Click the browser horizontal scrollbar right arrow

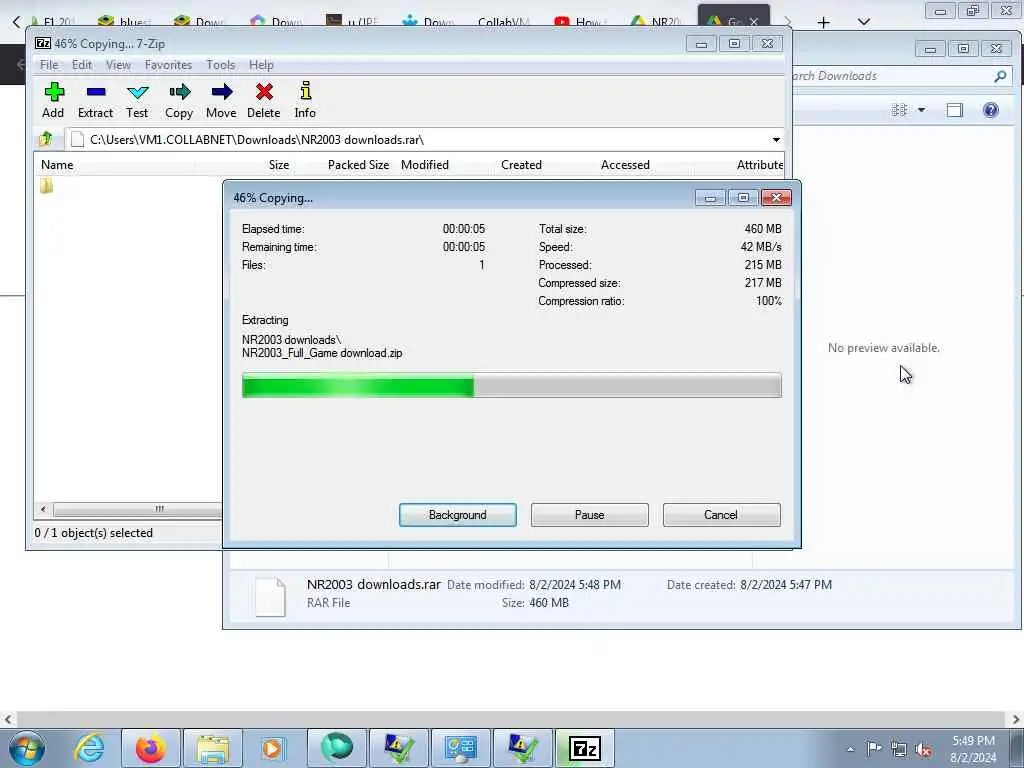(1016, 719)
